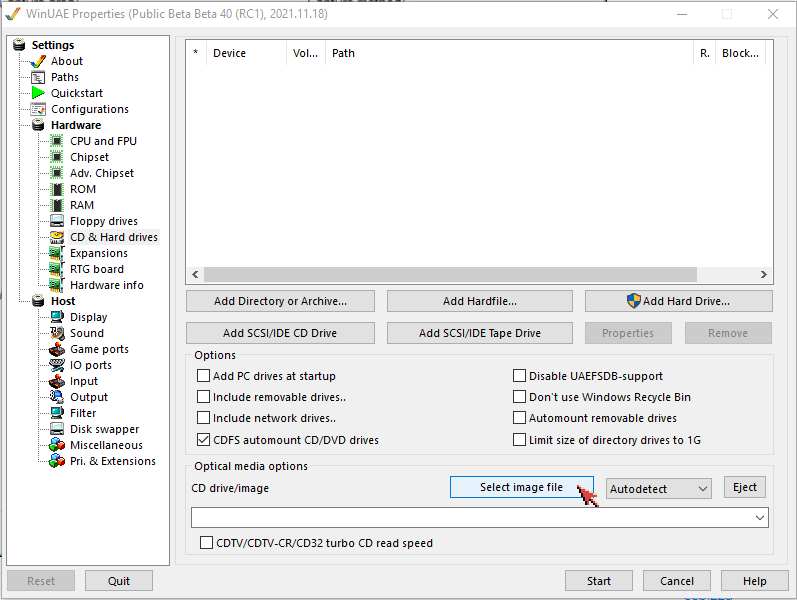
Task: Click the IO ports cable icon
Action: (57, 365)
